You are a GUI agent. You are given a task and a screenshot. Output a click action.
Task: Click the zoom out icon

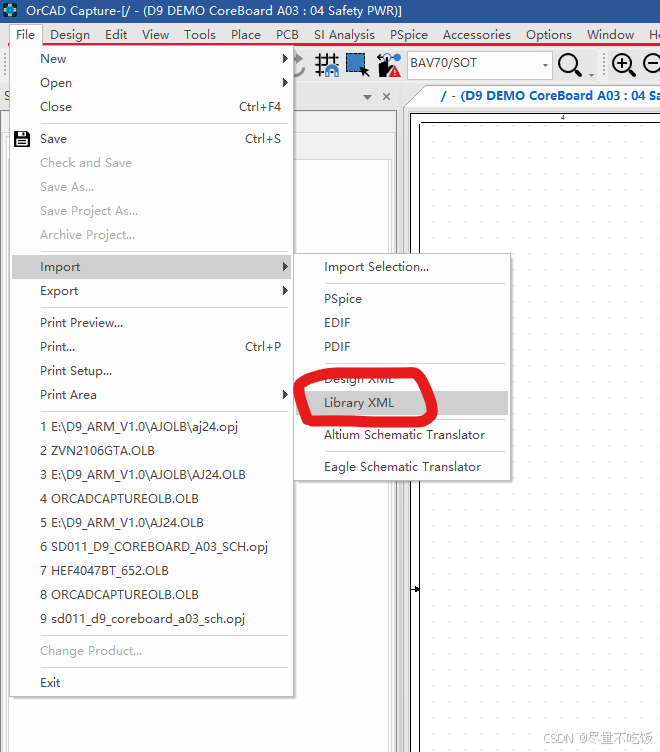click(652, 64)
